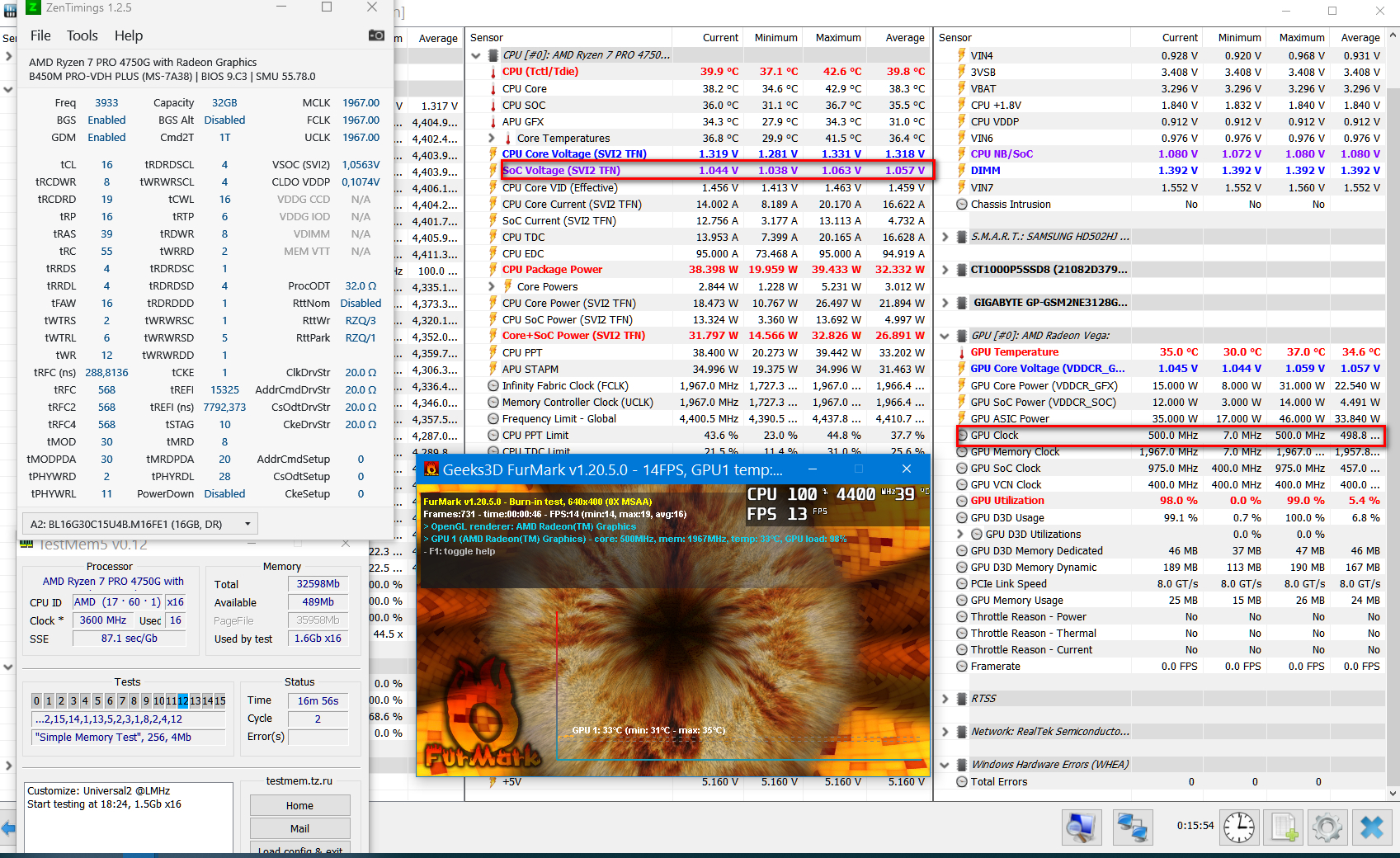The image size is (1400, 858).
Task: Click the lightning icon for CPU Core Voltage (SVI2 TFN)
Action: point(493,154)
